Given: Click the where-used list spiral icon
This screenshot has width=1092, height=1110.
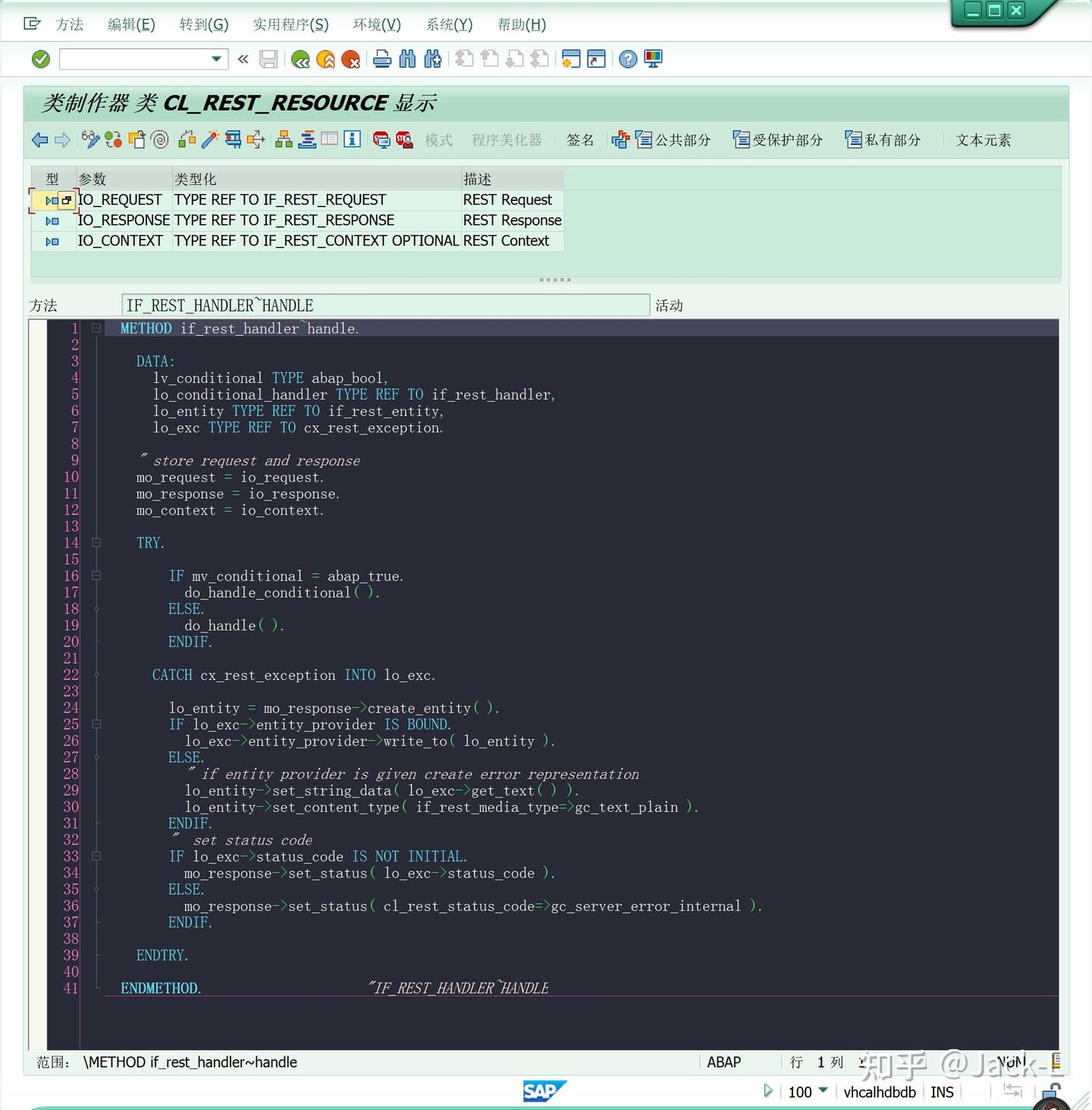Looking at the screenshot, I should tap(158, 140).
